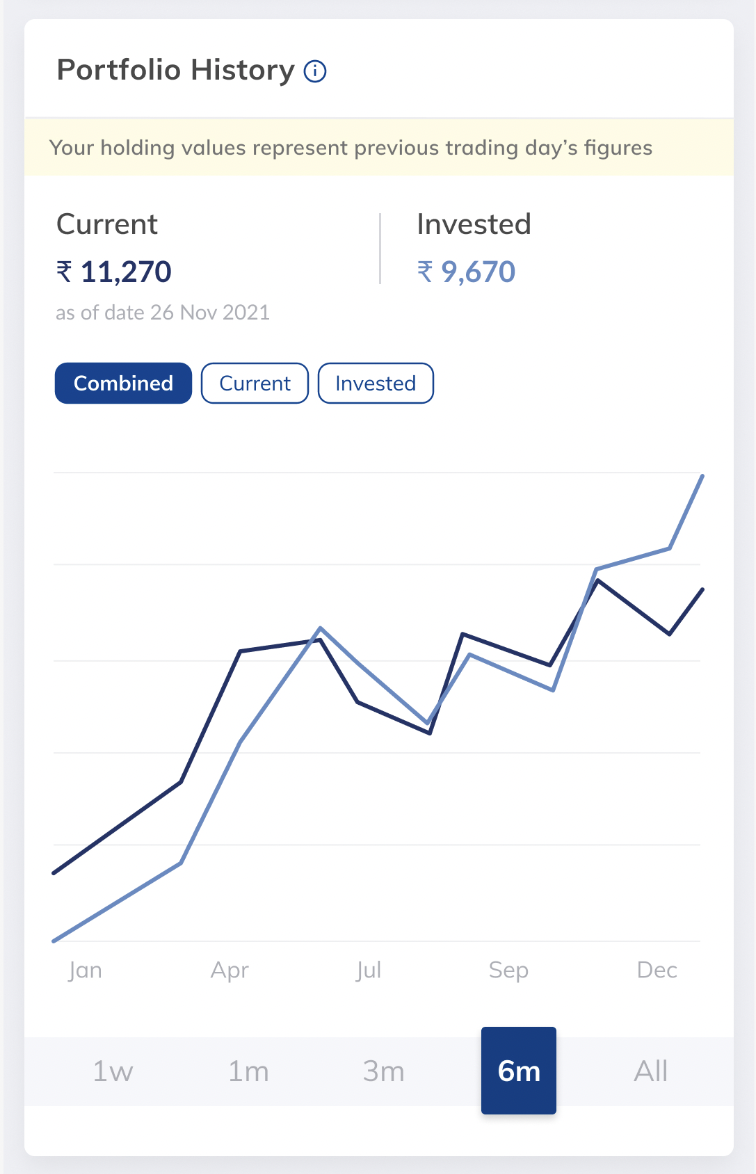
Task: Open the 3m chart period
Action: (382, 1070)
